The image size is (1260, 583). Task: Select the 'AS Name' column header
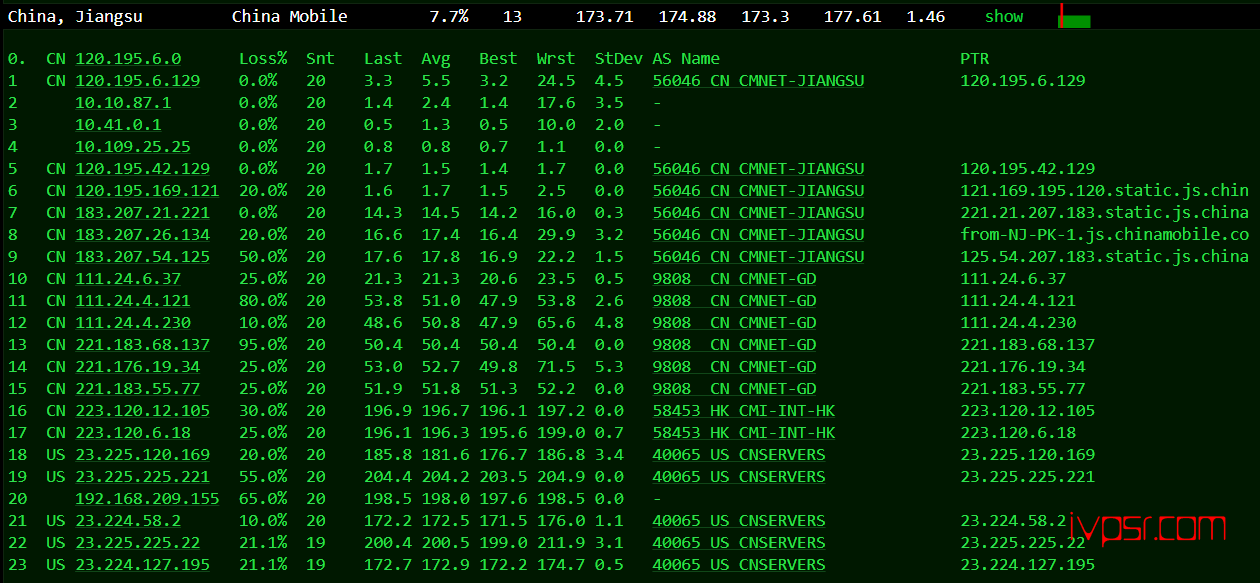coord(686,59)
